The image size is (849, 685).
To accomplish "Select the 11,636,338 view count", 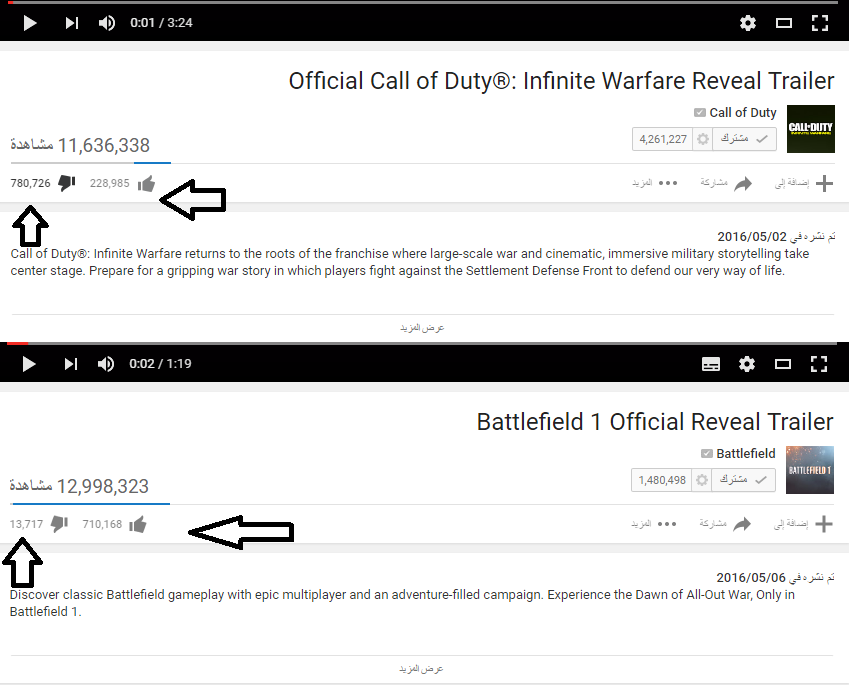I will click(x=80, y=145).
